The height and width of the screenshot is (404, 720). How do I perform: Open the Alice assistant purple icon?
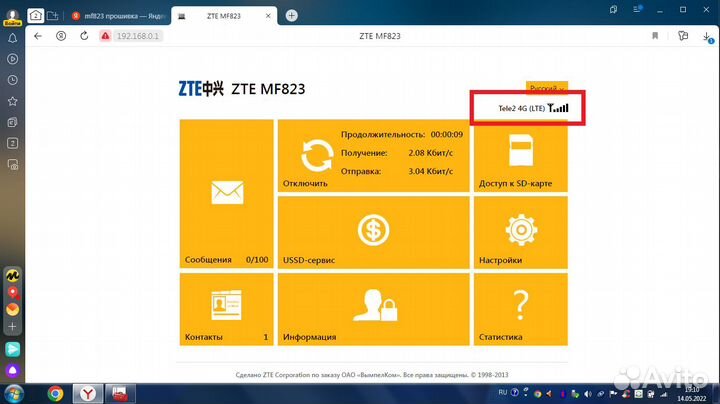pyautogui.click(x=12, y=370)
